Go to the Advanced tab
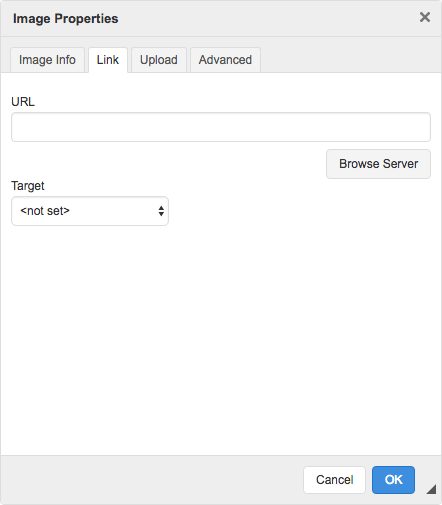 click(225, 60)
